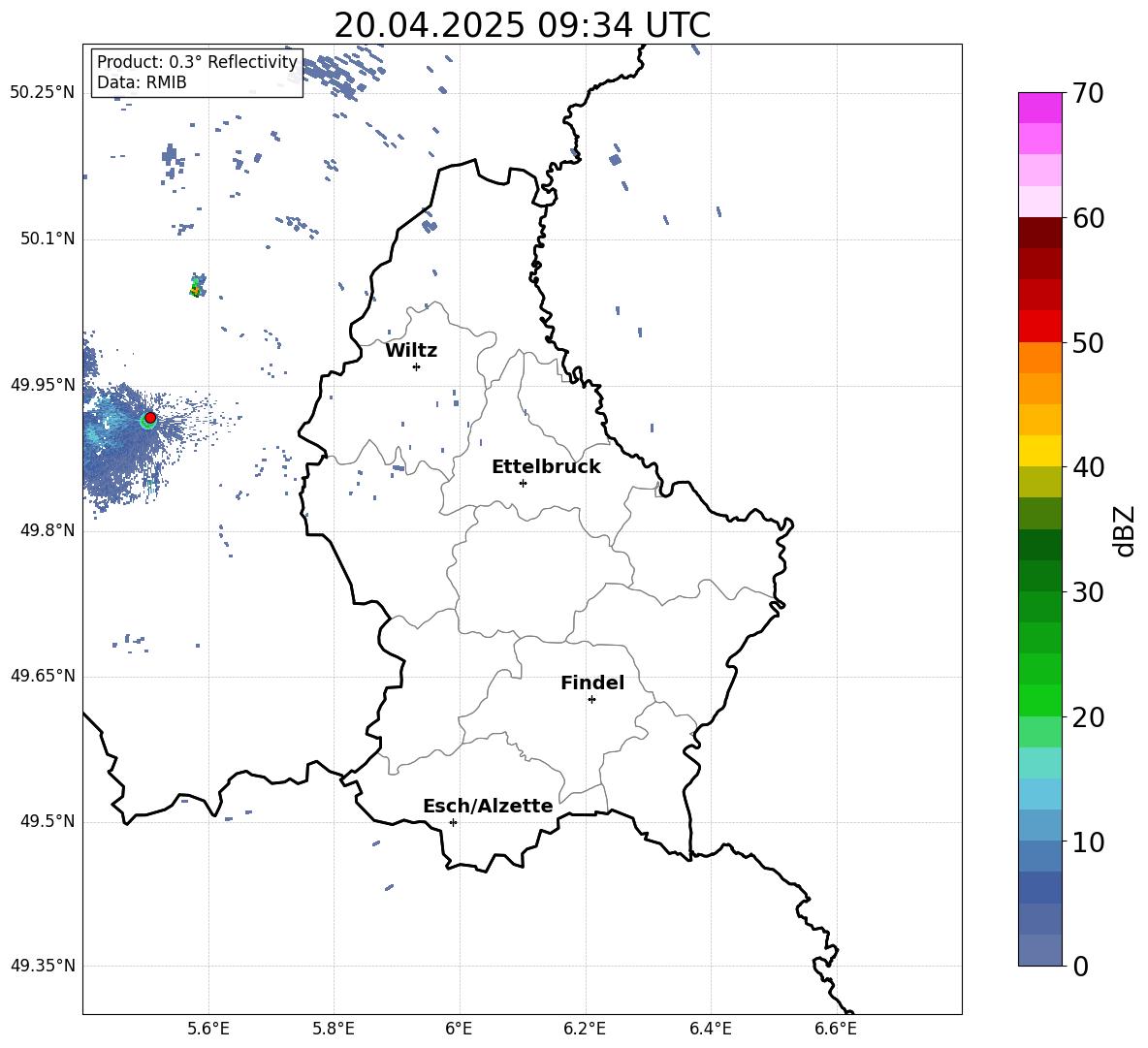Click the 6.6°E longitude label
Image resolution: width=1148 pixels, height=1048 pixels.
(836, 1029)
